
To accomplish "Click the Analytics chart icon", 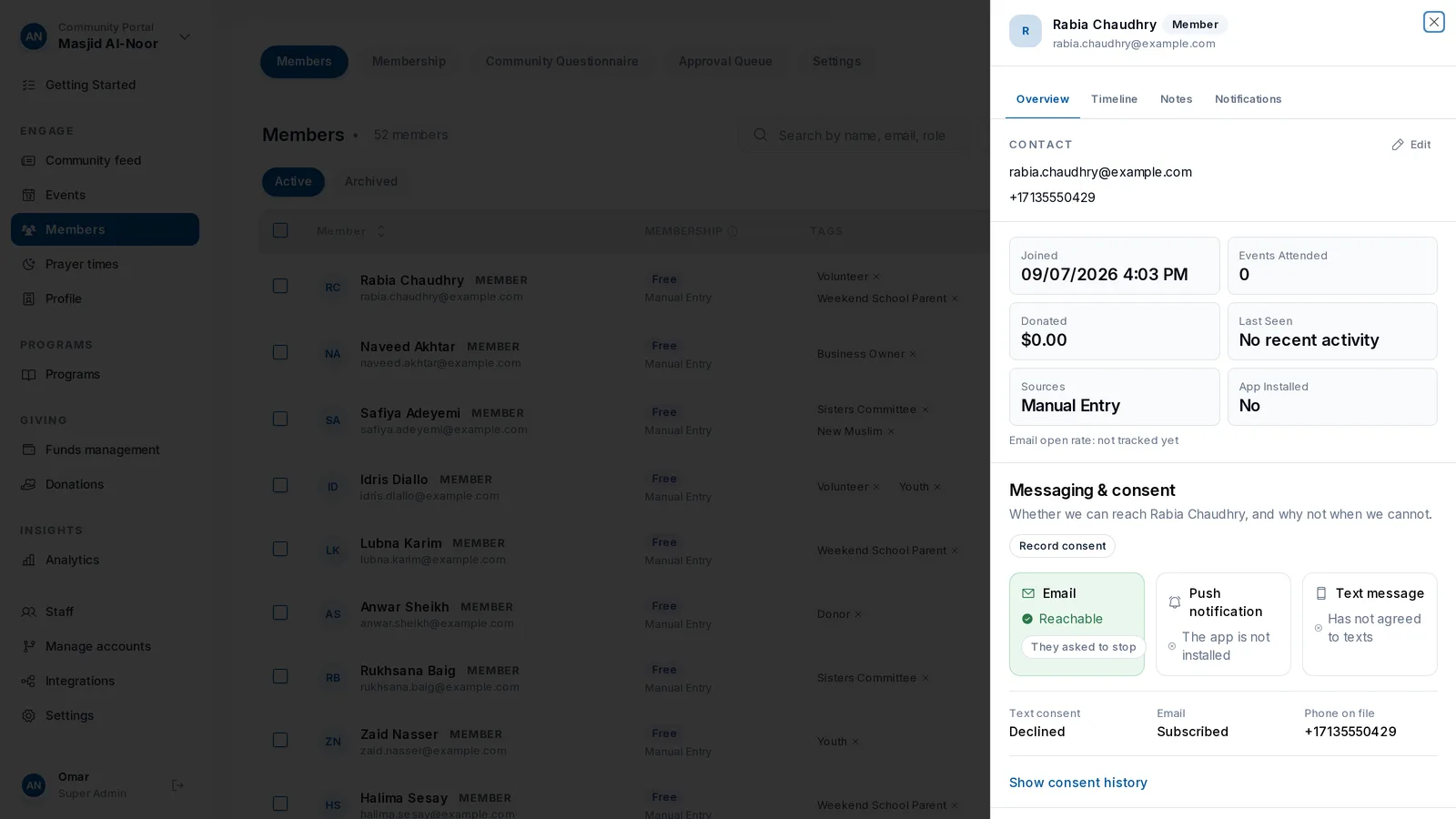I will 29,560.
